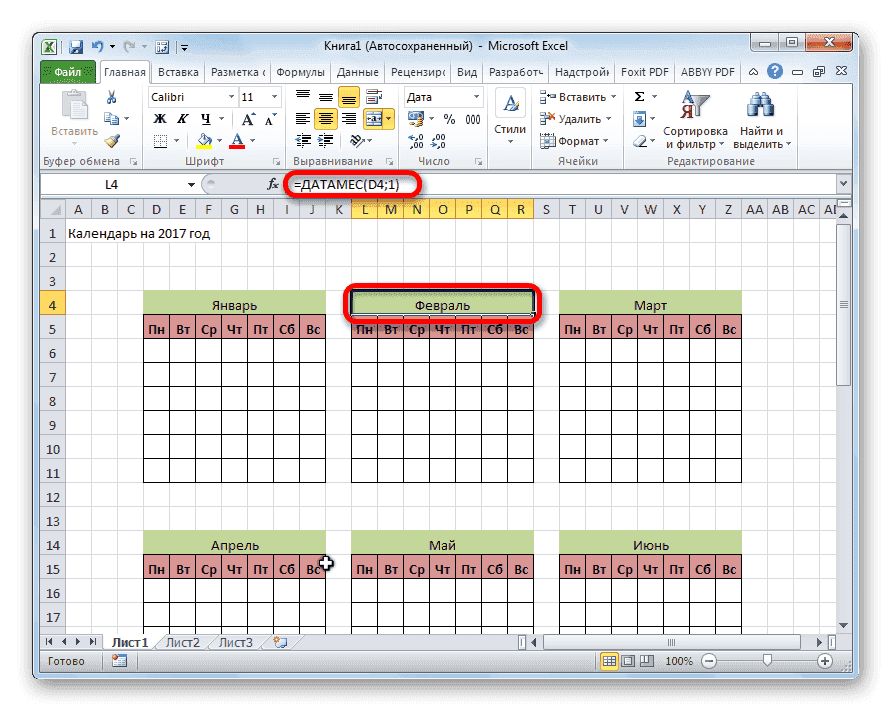892x712 pixels.
Task: Zoom in with the plus on the zoom slider
Action: [x=825, y=661]
